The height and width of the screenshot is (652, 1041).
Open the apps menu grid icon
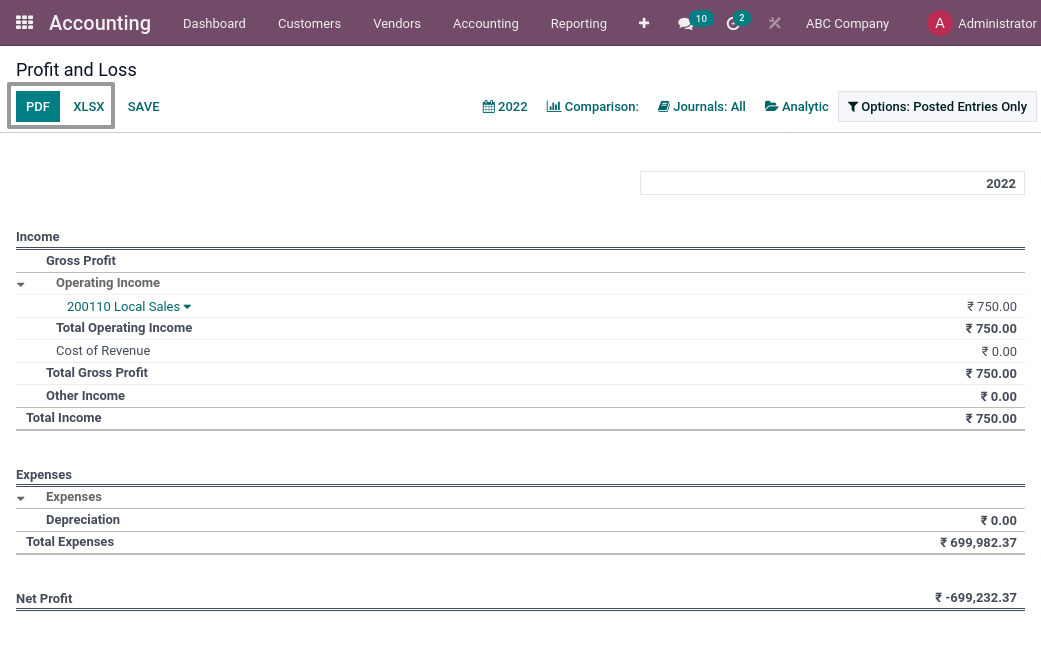click(24, 22)
